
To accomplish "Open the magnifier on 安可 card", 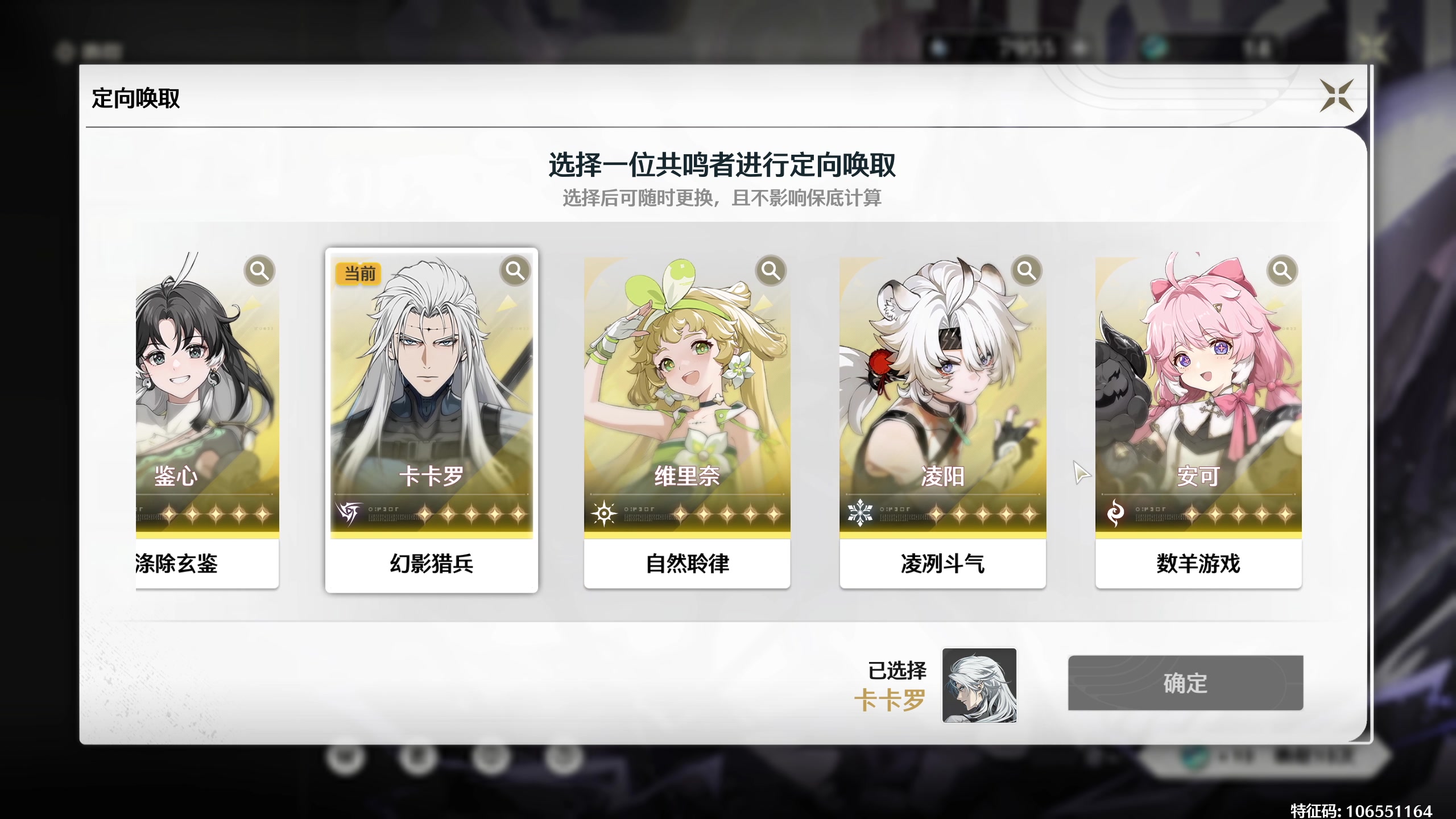I will (1282, 271).
